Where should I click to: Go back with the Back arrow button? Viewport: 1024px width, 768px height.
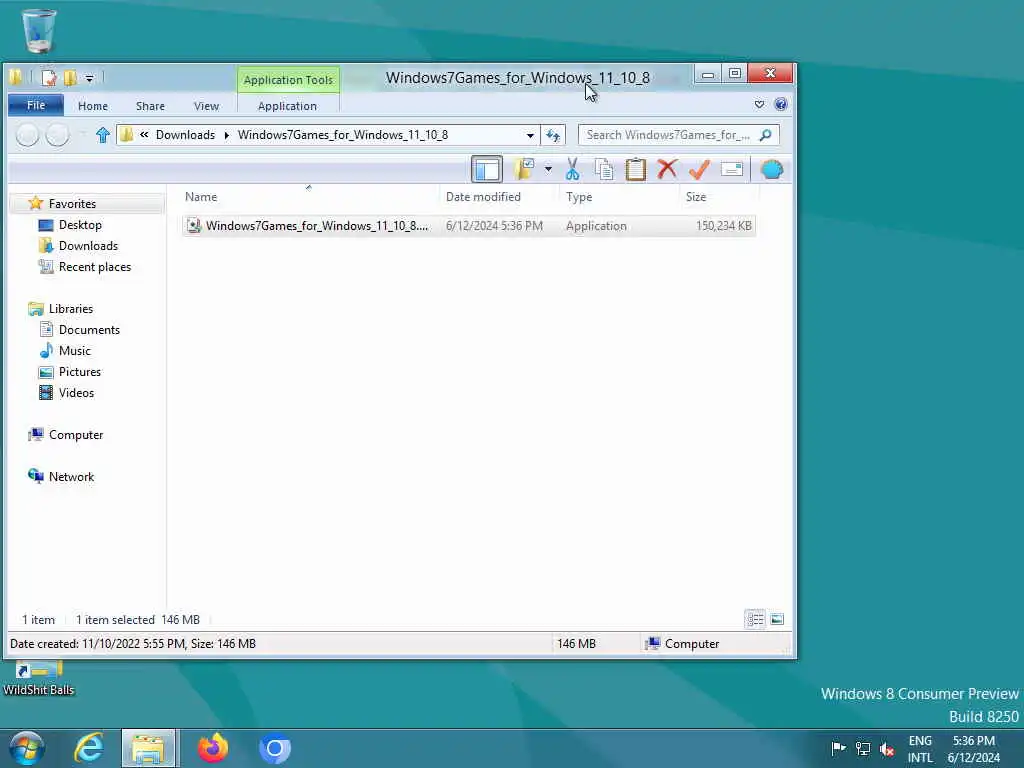pos(27,135)
